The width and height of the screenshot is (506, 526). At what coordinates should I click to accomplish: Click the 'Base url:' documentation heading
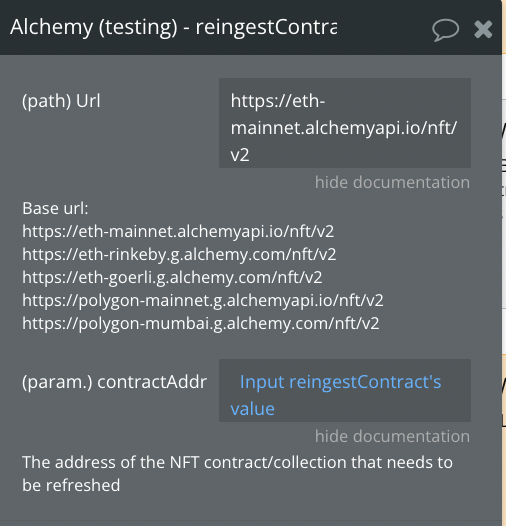(x=55, y=208)
